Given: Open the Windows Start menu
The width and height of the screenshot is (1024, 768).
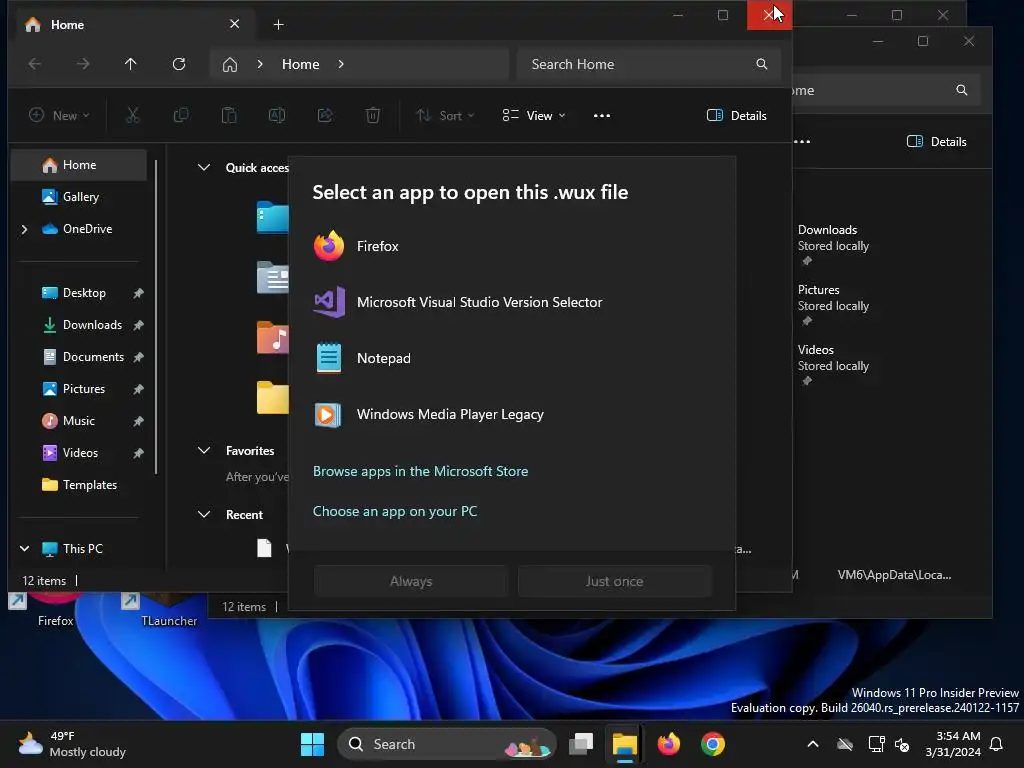Looking at the screenshot, I should point(312,744).
